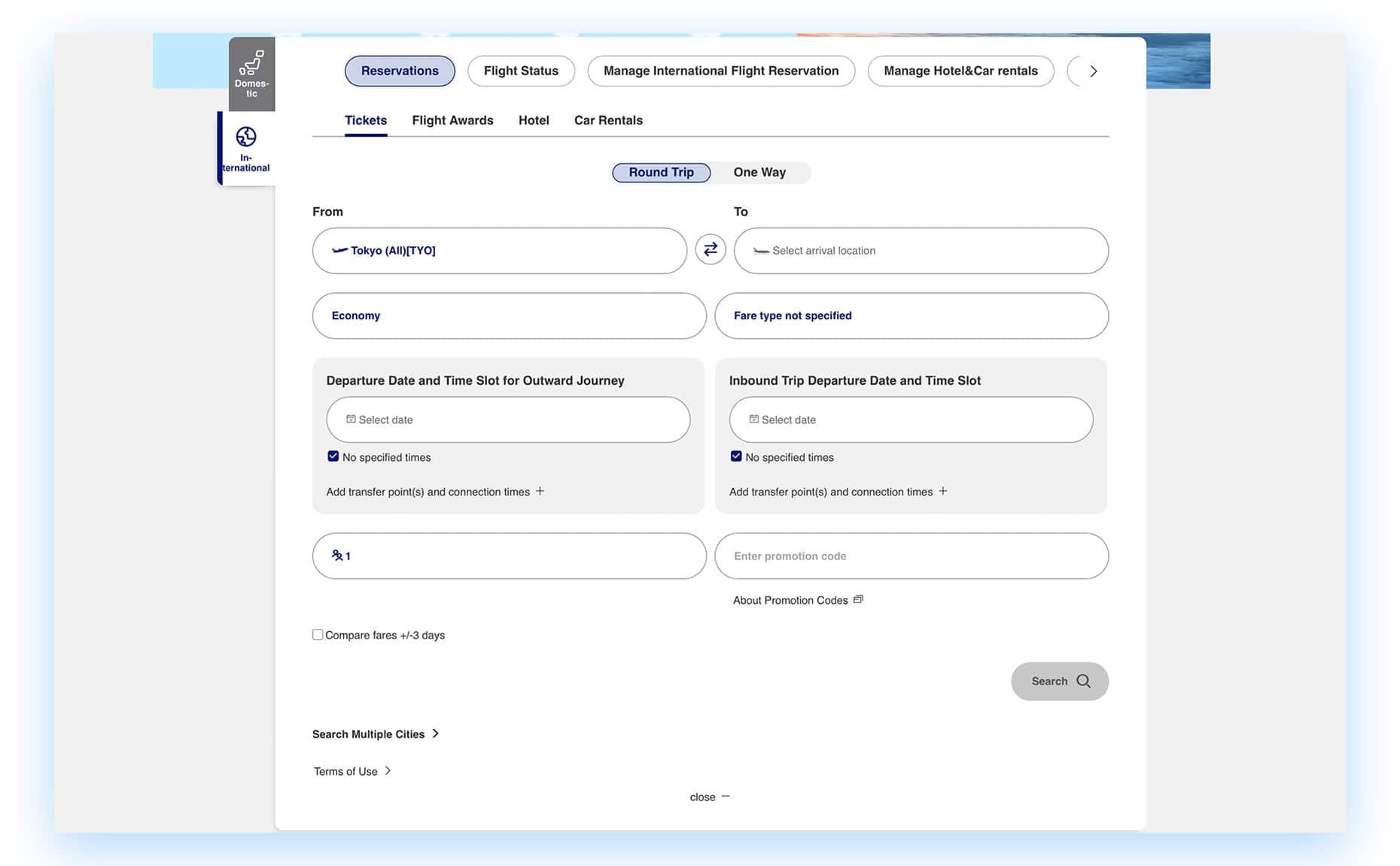Open the Fare type not specified dropdown
Viewport: 1400px width, 866px height.
911,316
